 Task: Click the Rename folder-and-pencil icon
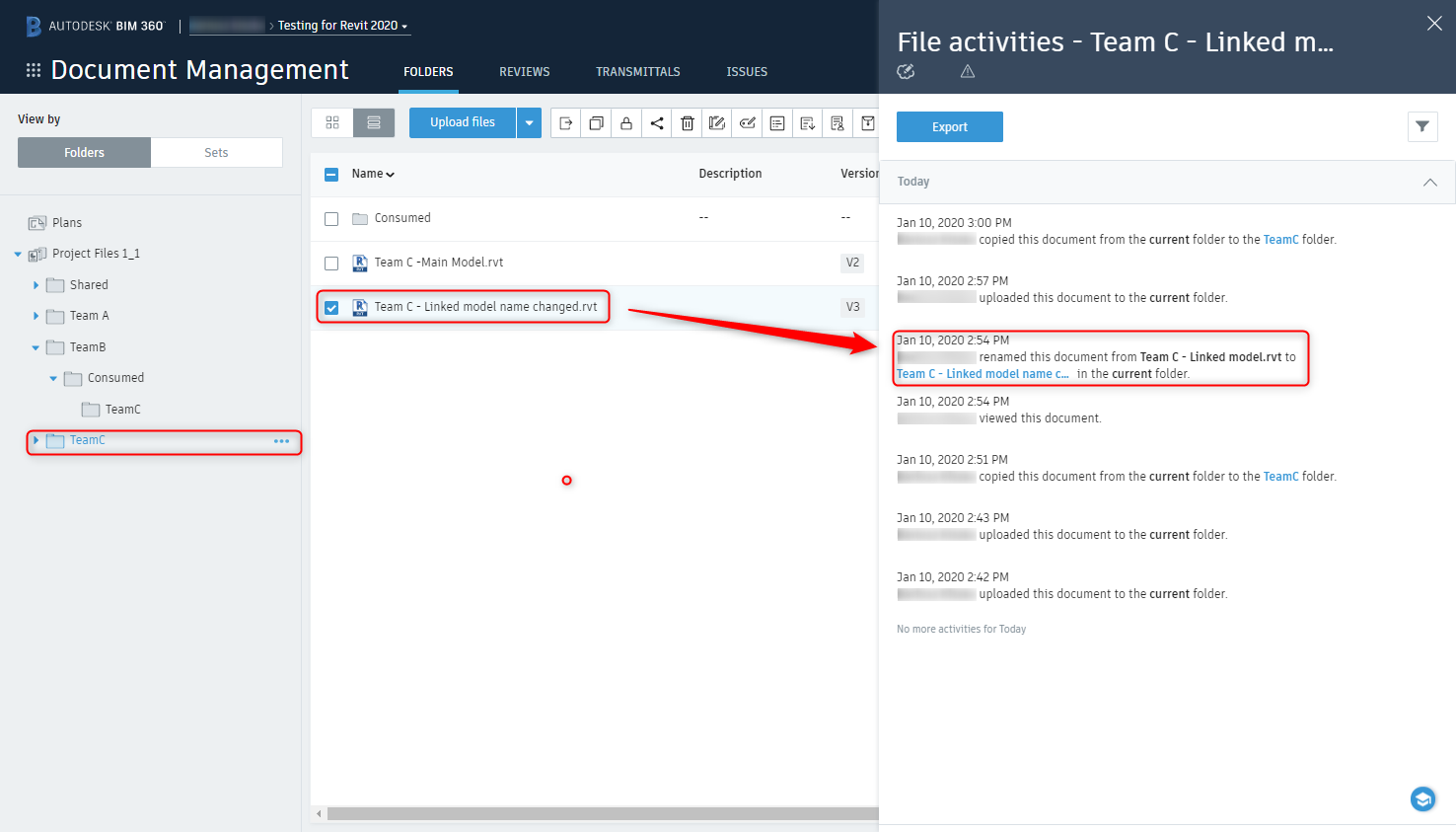717,123
